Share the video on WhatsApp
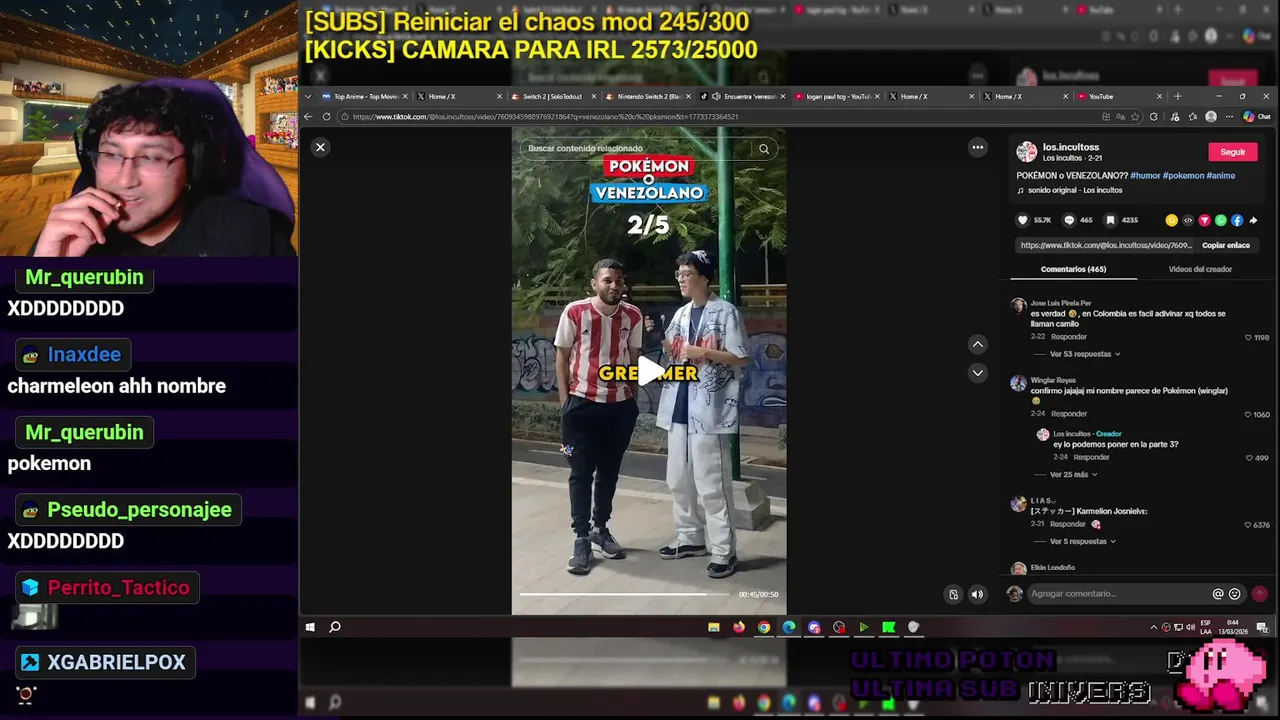Viewport: 1280px width, 720px height. tap(1220, 220)
